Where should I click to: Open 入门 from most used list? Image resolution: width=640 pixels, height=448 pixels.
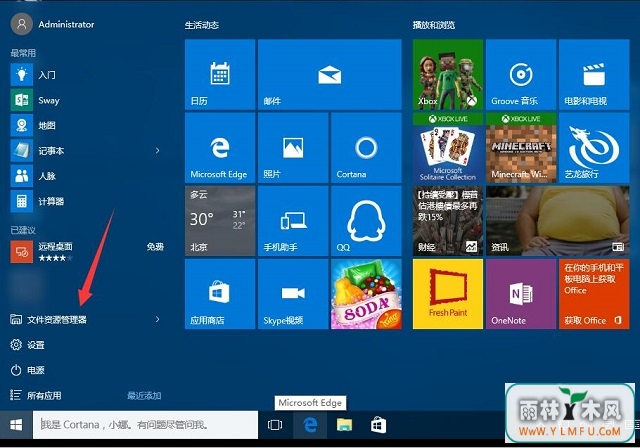[87, 75]
